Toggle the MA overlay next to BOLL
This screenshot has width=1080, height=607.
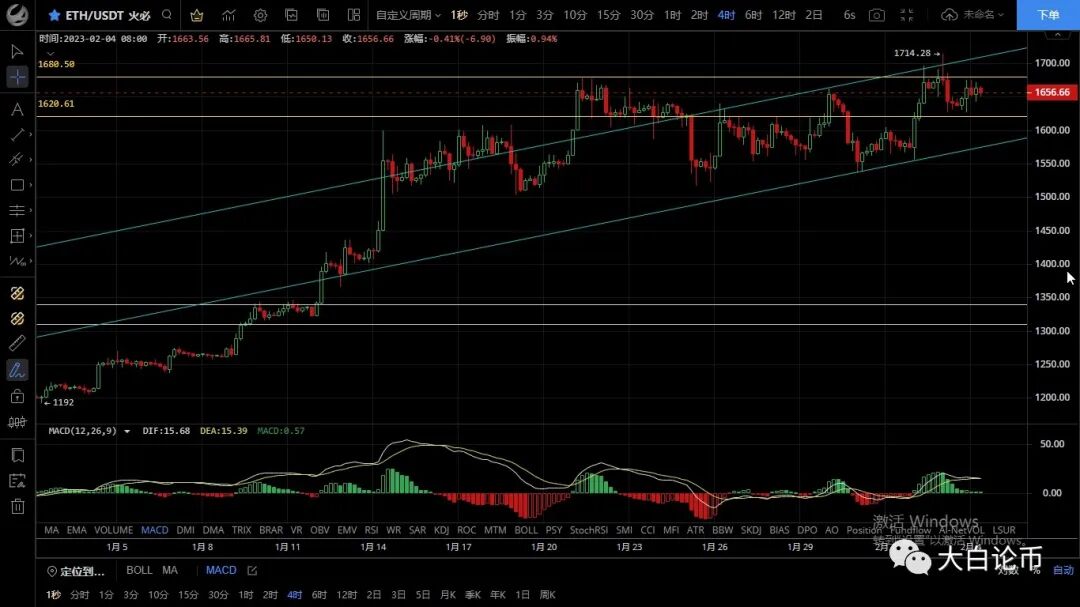tap(170, 570)
